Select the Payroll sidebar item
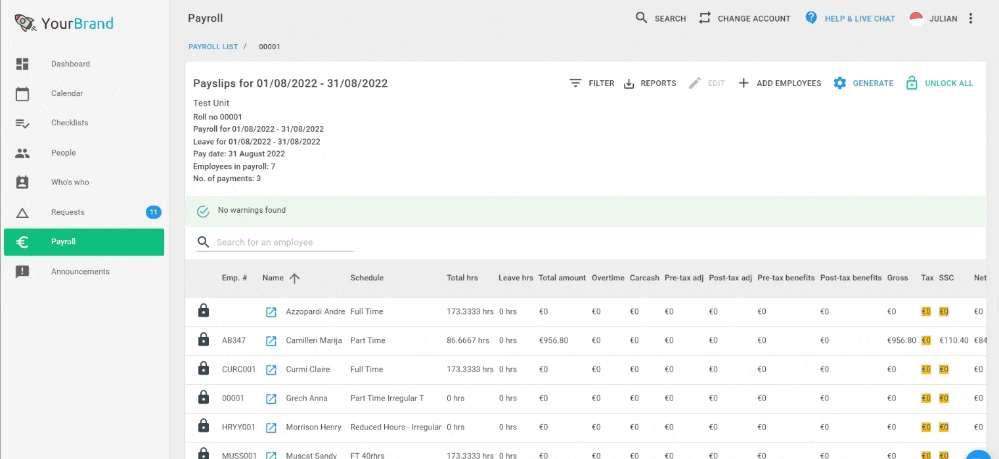This screenshot has height=459, width=999. coord(83,242)
